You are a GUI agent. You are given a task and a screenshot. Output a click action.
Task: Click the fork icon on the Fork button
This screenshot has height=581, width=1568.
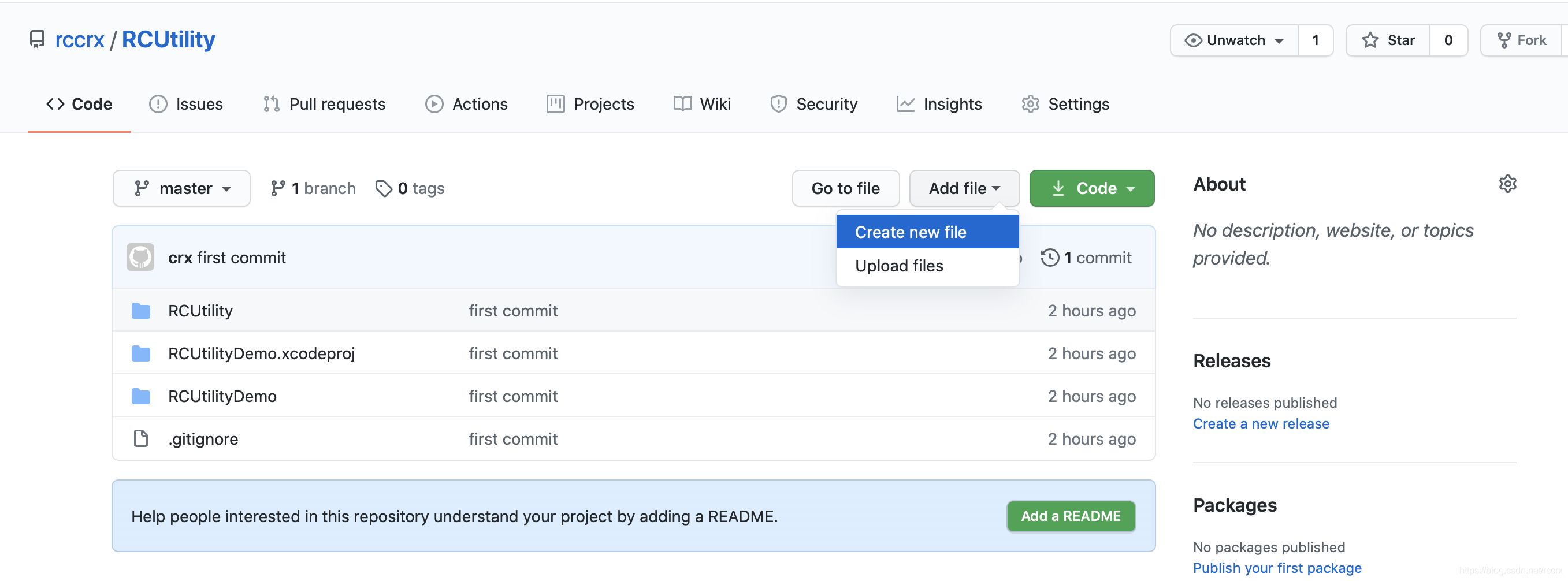tap(1503, 40)
